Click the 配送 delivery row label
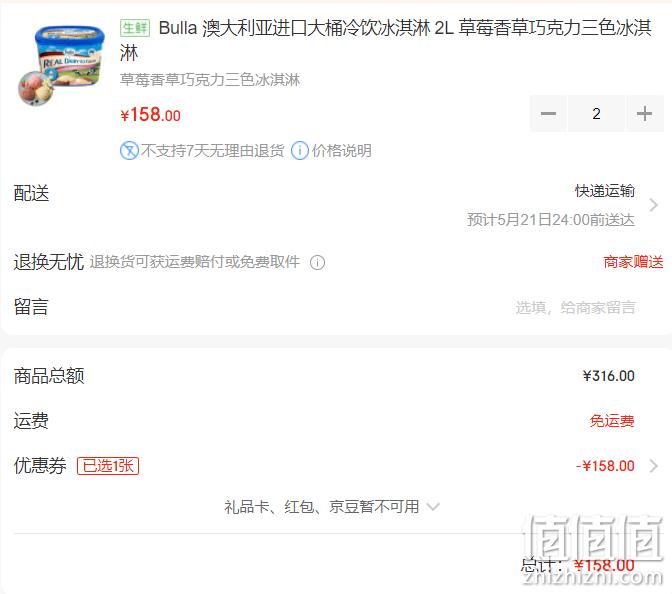672x594 pixels. click(x=31, y=193)
